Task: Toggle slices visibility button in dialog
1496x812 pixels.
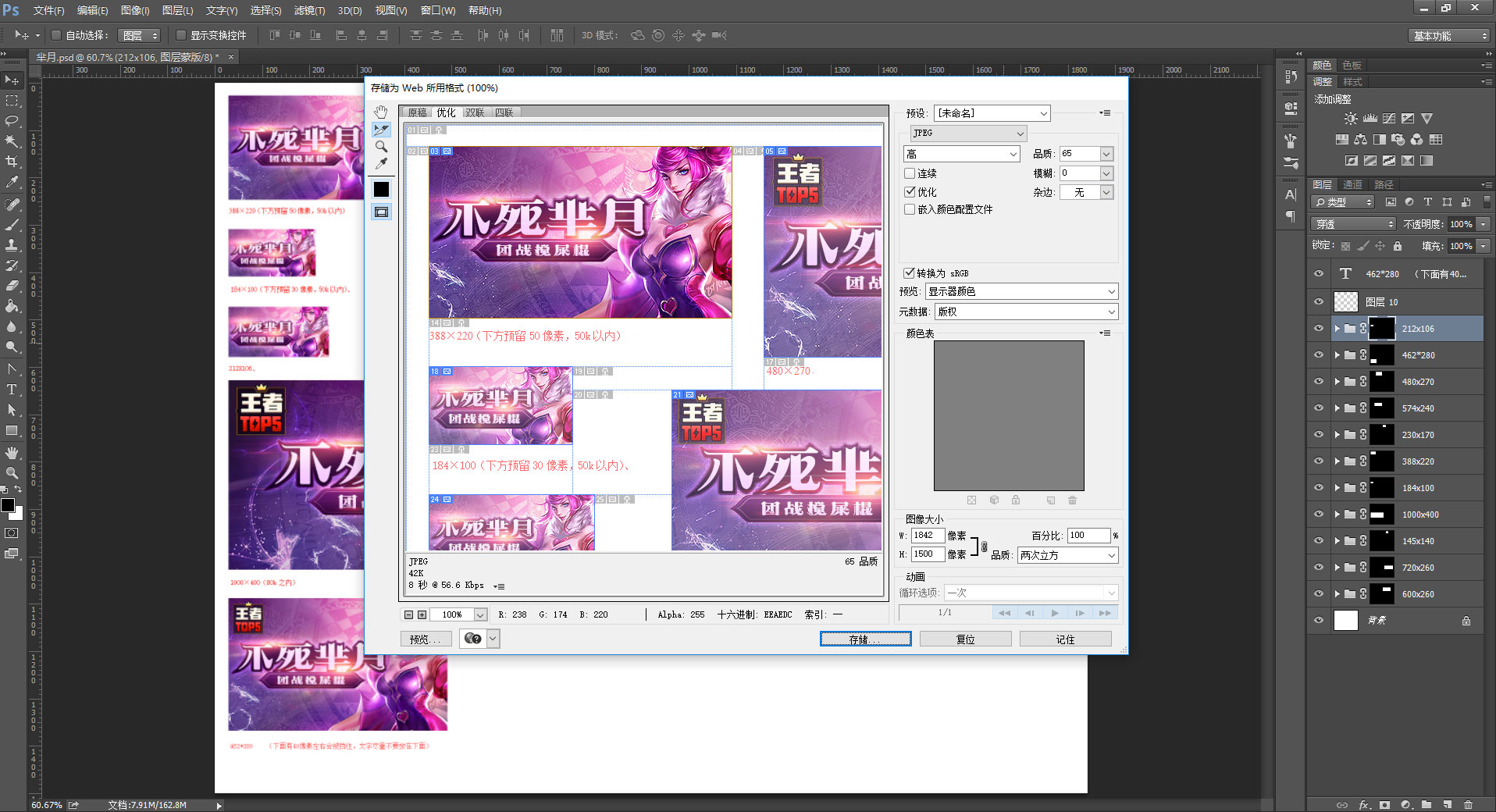Action: tap(381, 212)
